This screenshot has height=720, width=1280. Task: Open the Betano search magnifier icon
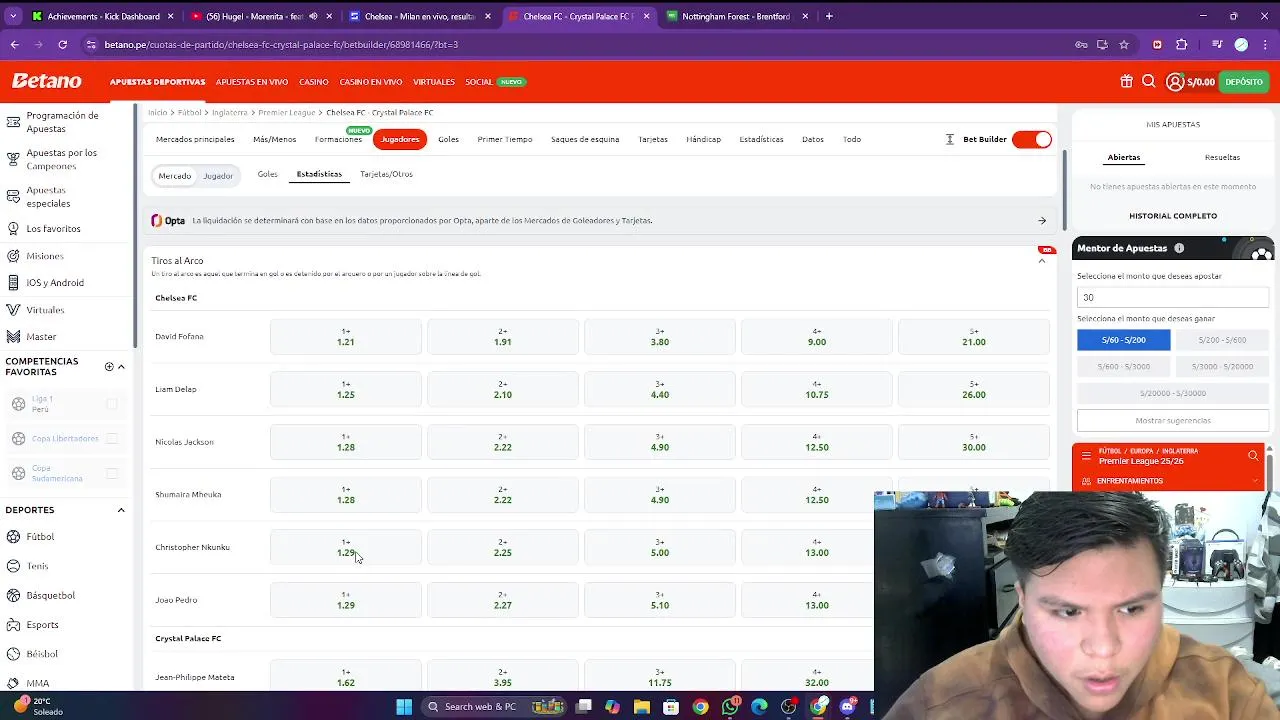coord(1149,82)
